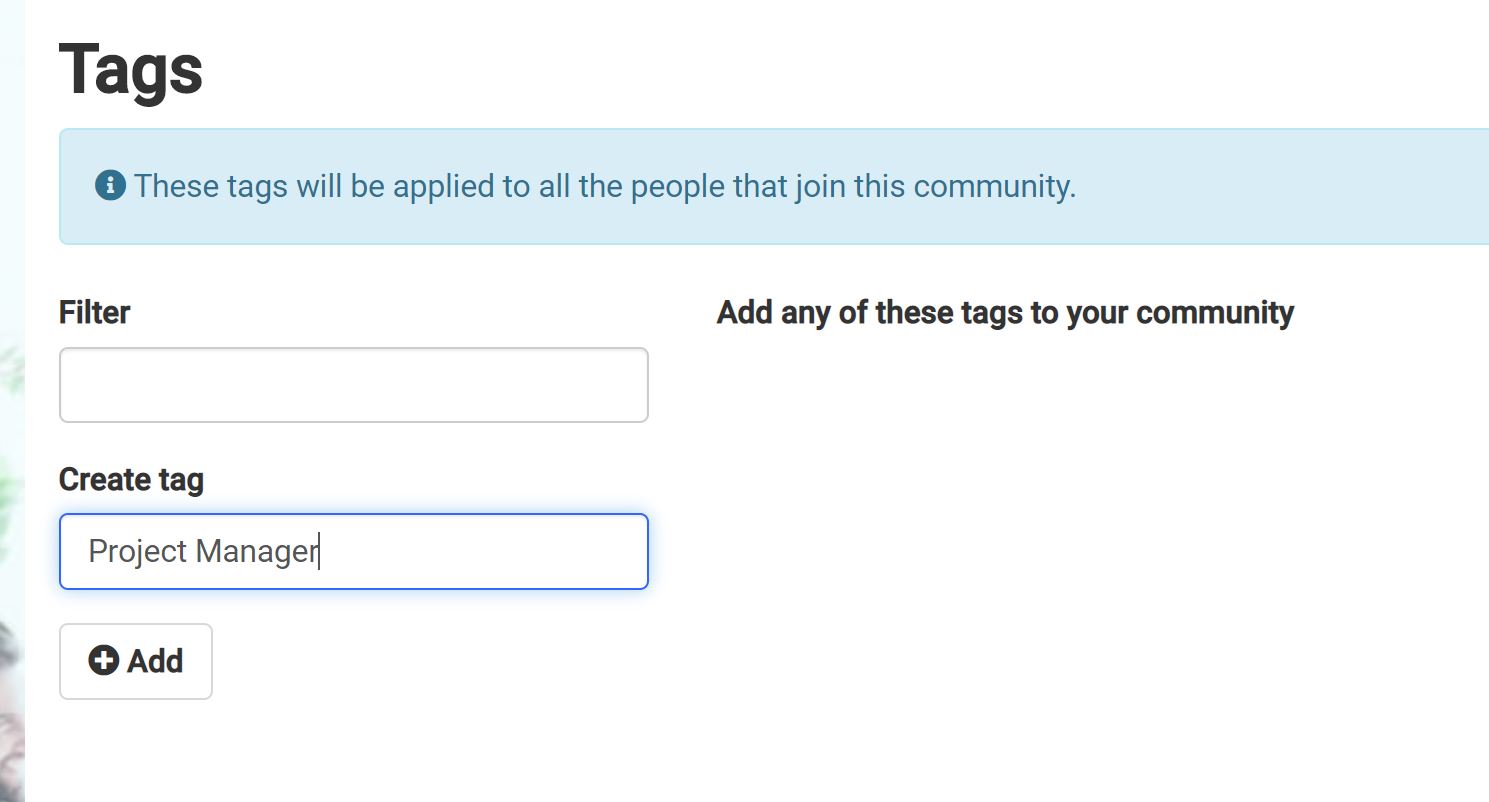Click the 'Project Manager' text in field

click(203, 551)
